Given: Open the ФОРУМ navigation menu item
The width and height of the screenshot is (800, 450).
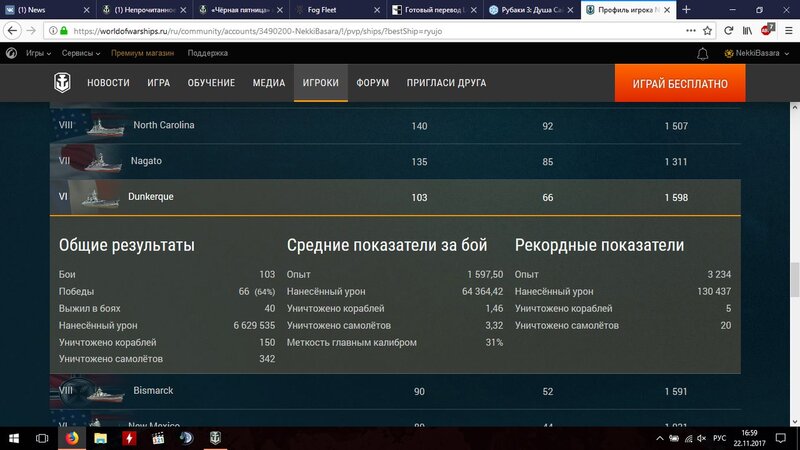Looking at the screenshot, I should 373,84.
